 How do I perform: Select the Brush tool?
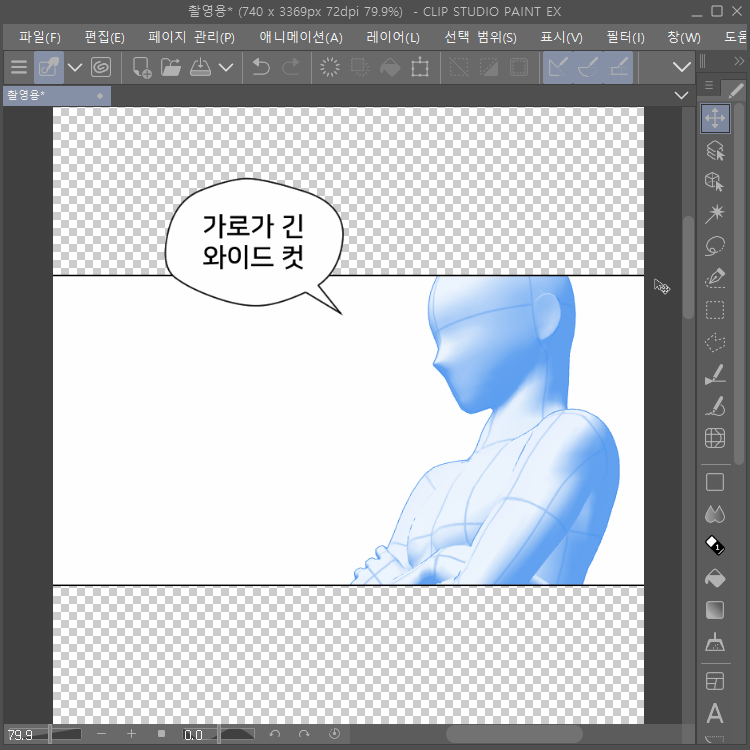coord(715,406)
